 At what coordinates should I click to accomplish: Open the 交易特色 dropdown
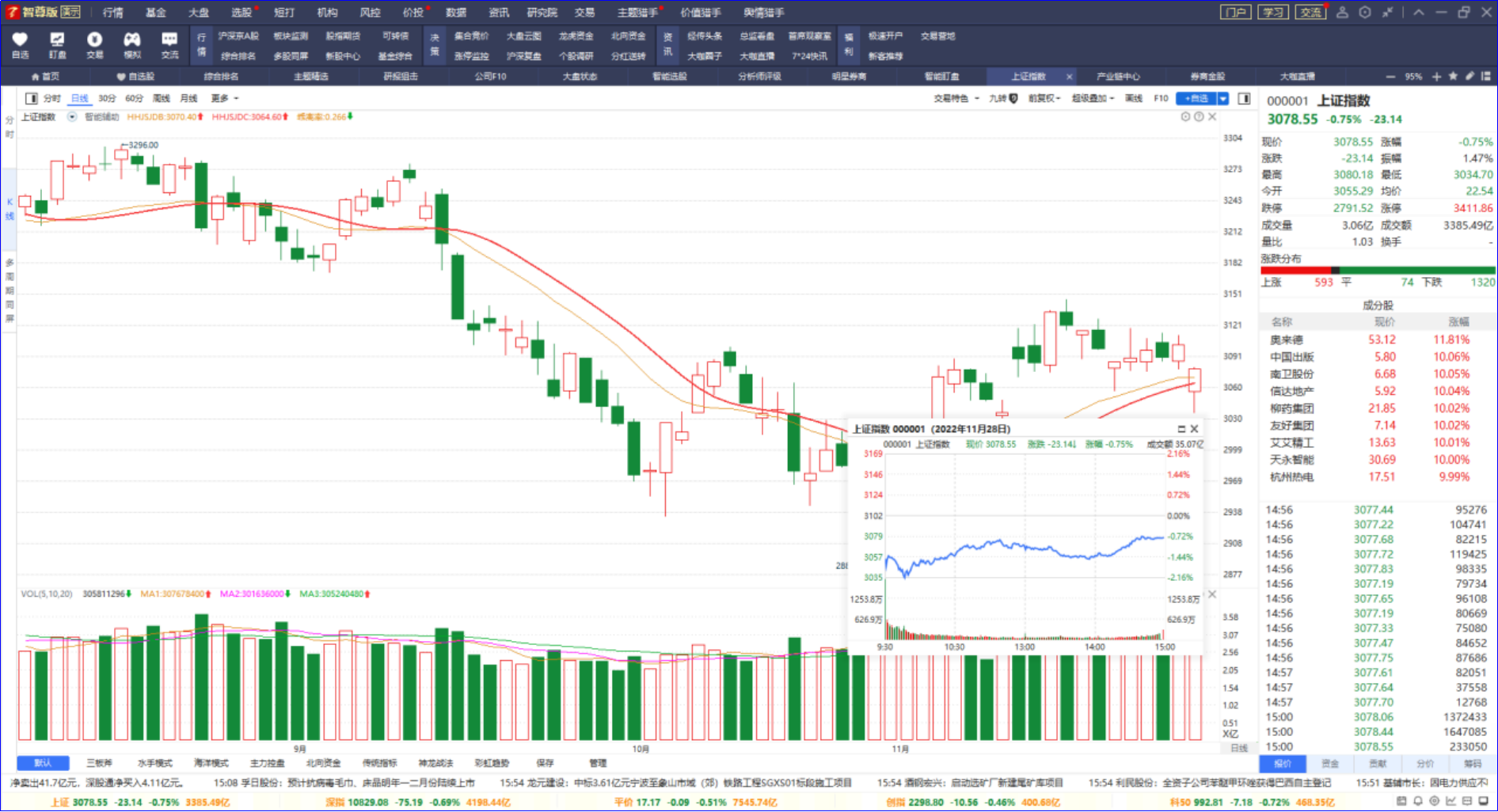click(x=956, y=98)
